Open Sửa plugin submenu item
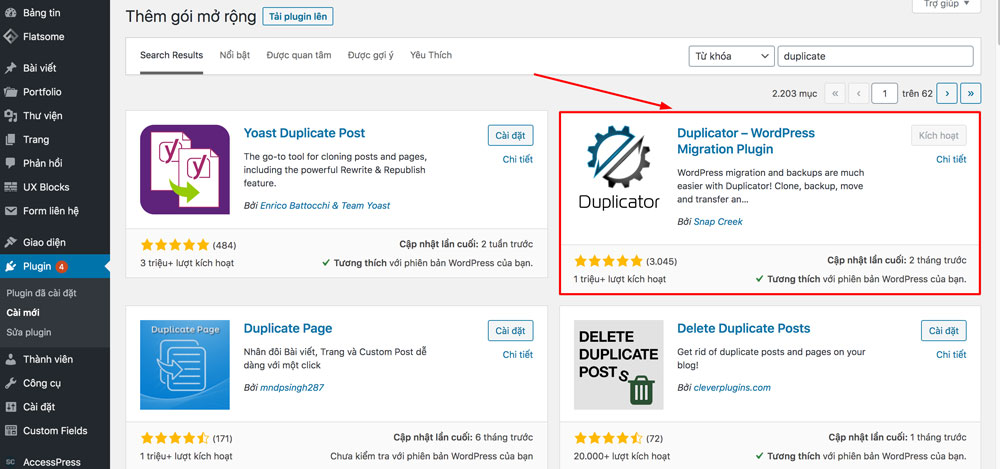Viewport: 1000px width, 469px height. (x=29, y=332)
